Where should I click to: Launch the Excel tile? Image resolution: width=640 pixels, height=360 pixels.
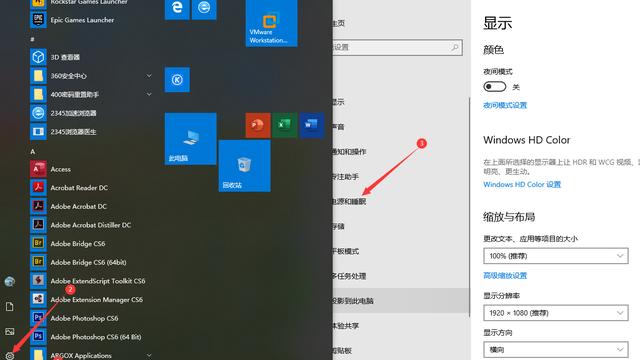coord(285,125)
